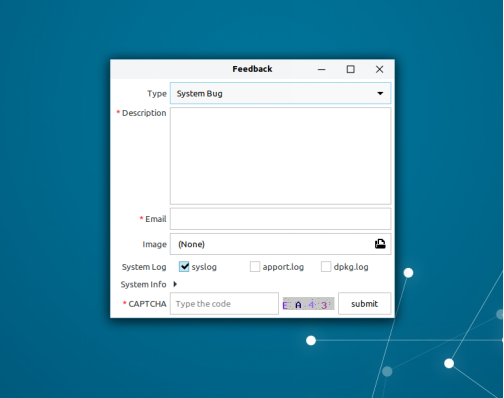The width and height of the screenshot is (504, 398).
Task: Click the Feedback window title text
Action: click(252, 69)
